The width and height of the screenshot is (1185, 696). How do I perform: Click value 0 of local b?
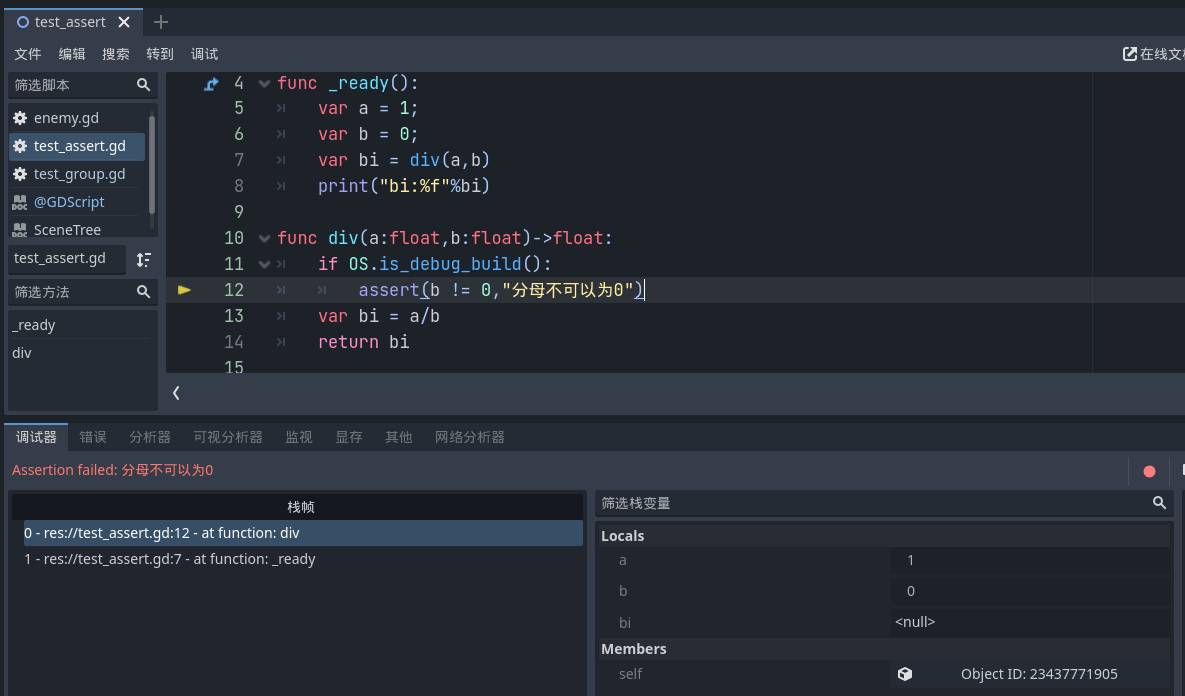click(x=1029, y=591)
